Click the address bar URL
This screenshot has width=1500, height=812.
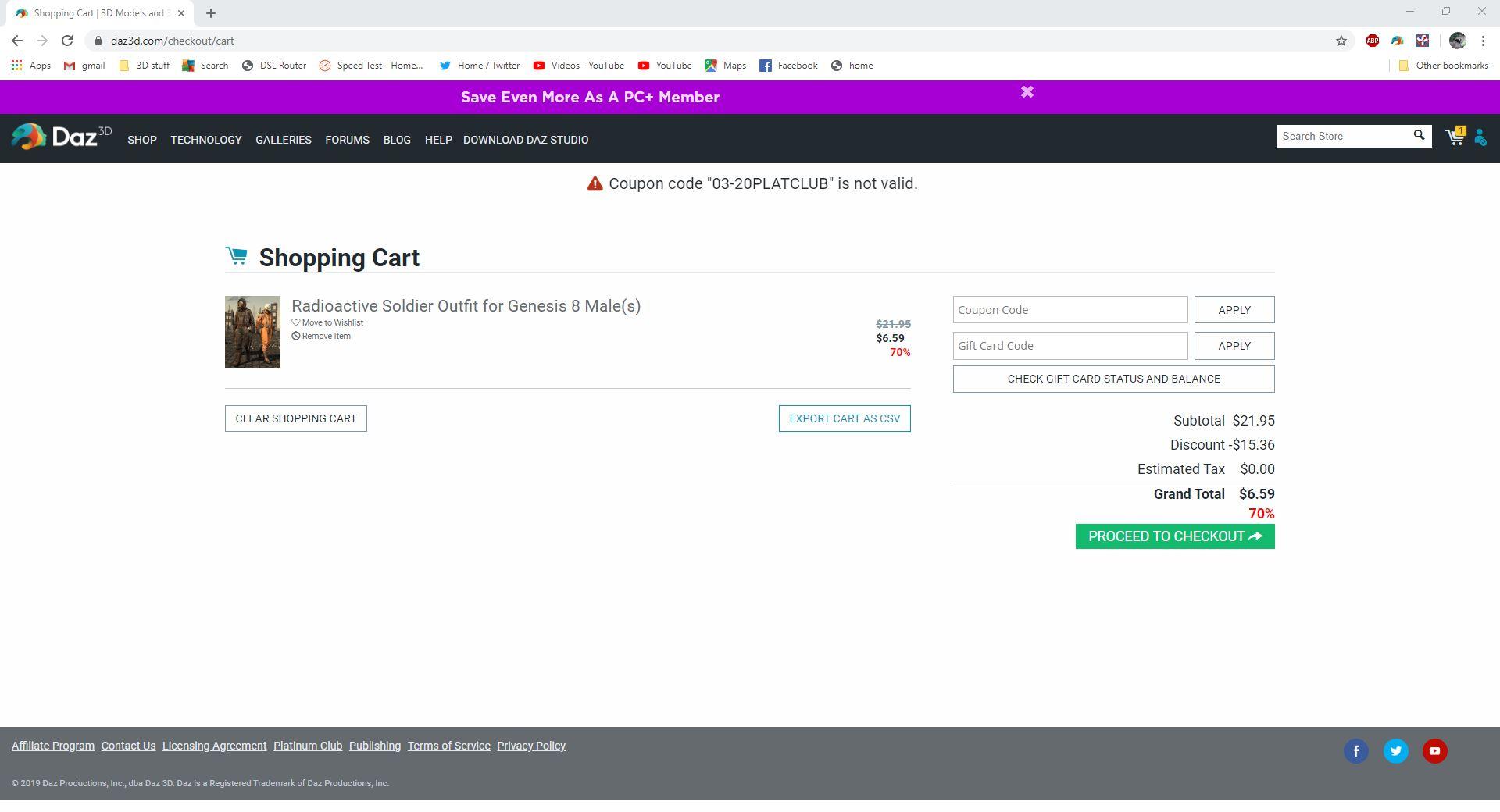(x=173, y=41)
